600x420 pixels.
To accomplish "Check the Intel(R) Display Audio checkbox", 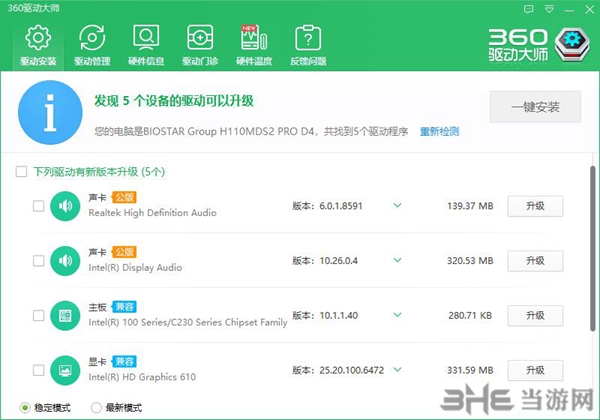I will 39,261.
